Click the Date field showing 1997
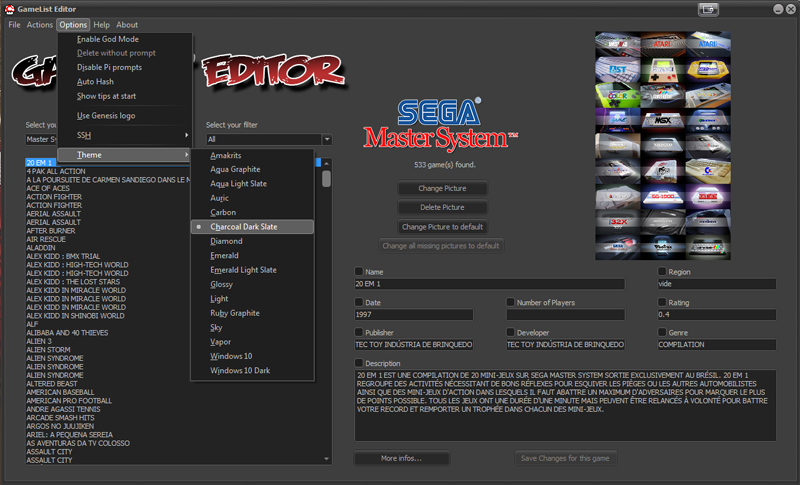This screenshot has width=800, height=485. 414,314
